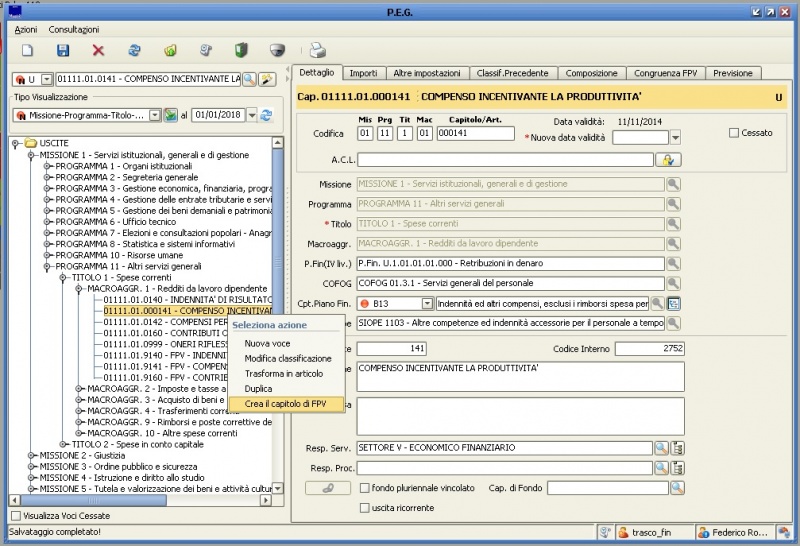The width and height of the screenshot is (800, 546).
Task: Open the Consultazioni menu
Action: (74, 31)
